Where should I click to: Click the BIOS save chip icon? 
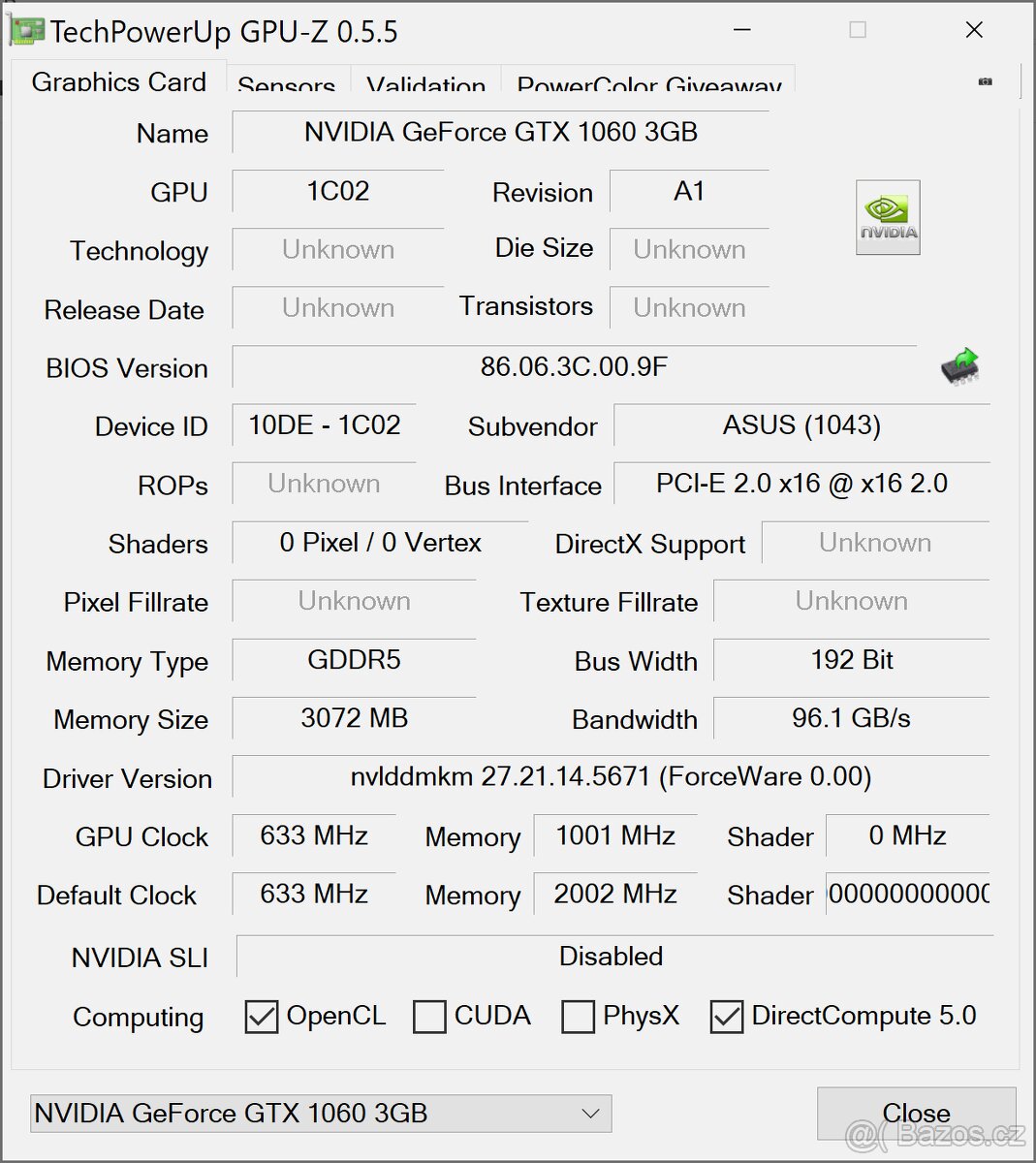(x=959, y=367)
